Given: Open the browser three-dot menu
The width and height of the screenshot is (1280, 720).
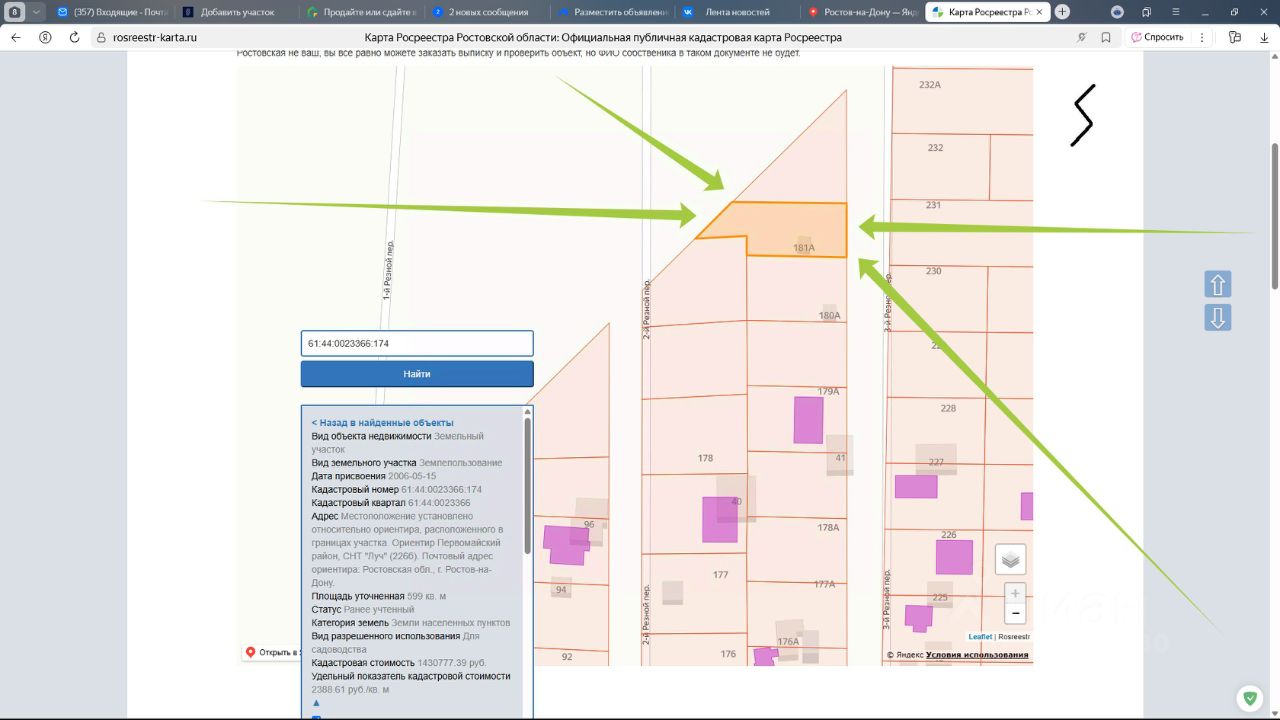Looking at the screenshot, I should coord(1202,37).
